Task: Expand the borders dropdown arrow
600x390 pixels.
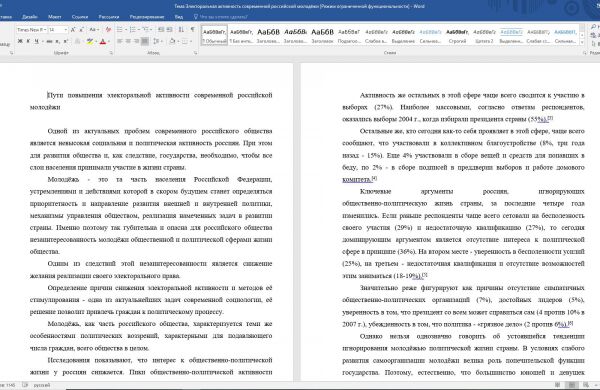Action: pos(191,41)
